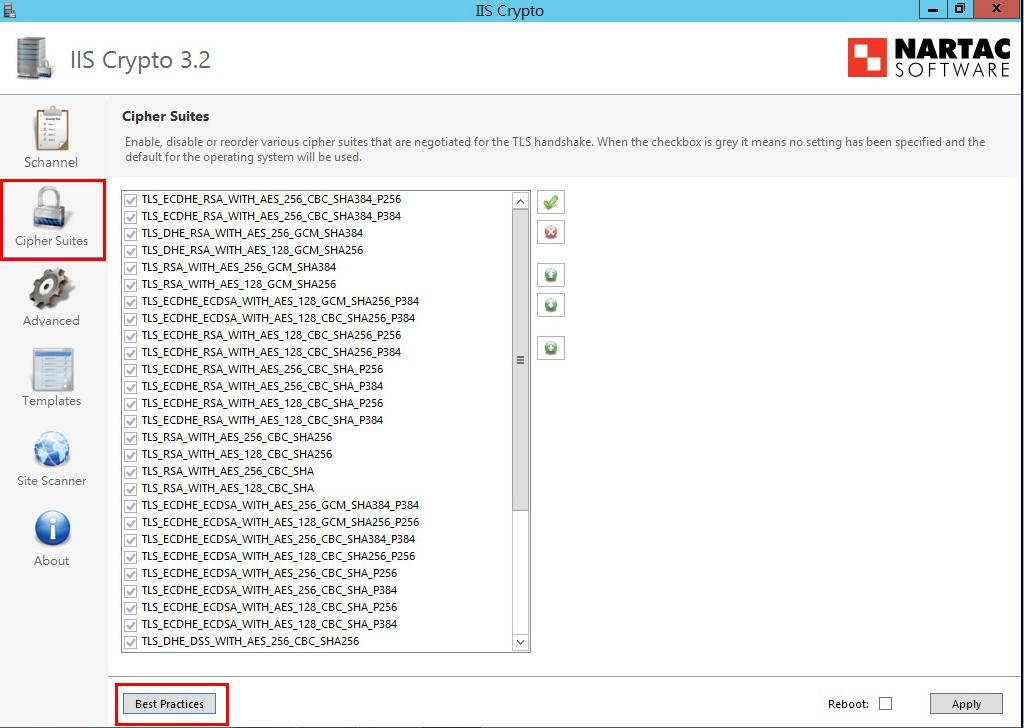Click the Best Practices button
1024x728 pixels.
click(x=169, y=704)
